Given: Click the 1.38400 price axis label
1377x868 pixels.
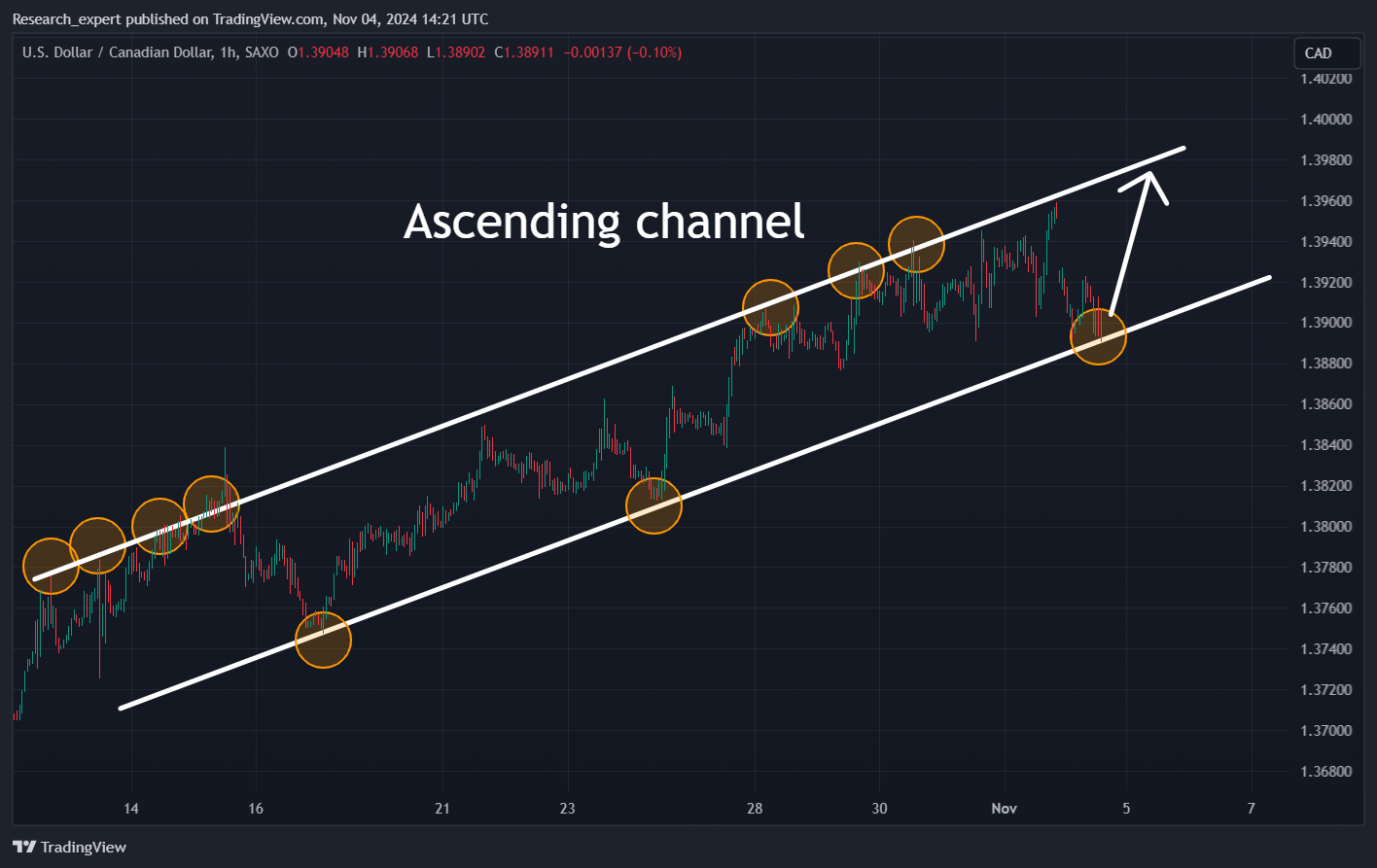Looking at the screenshot, I should tap(1327, 445).
